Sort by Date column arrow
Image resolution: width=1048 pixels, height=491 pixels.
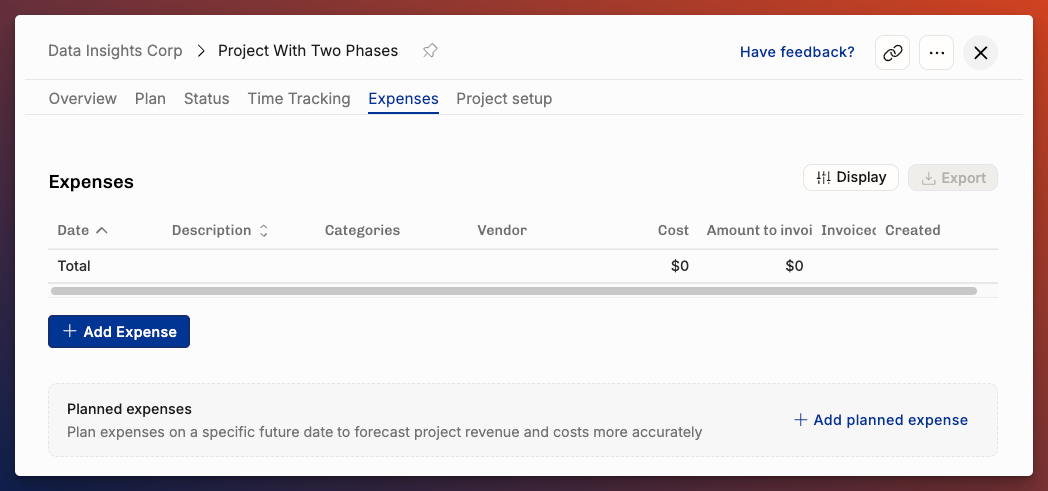pos(102,230)
